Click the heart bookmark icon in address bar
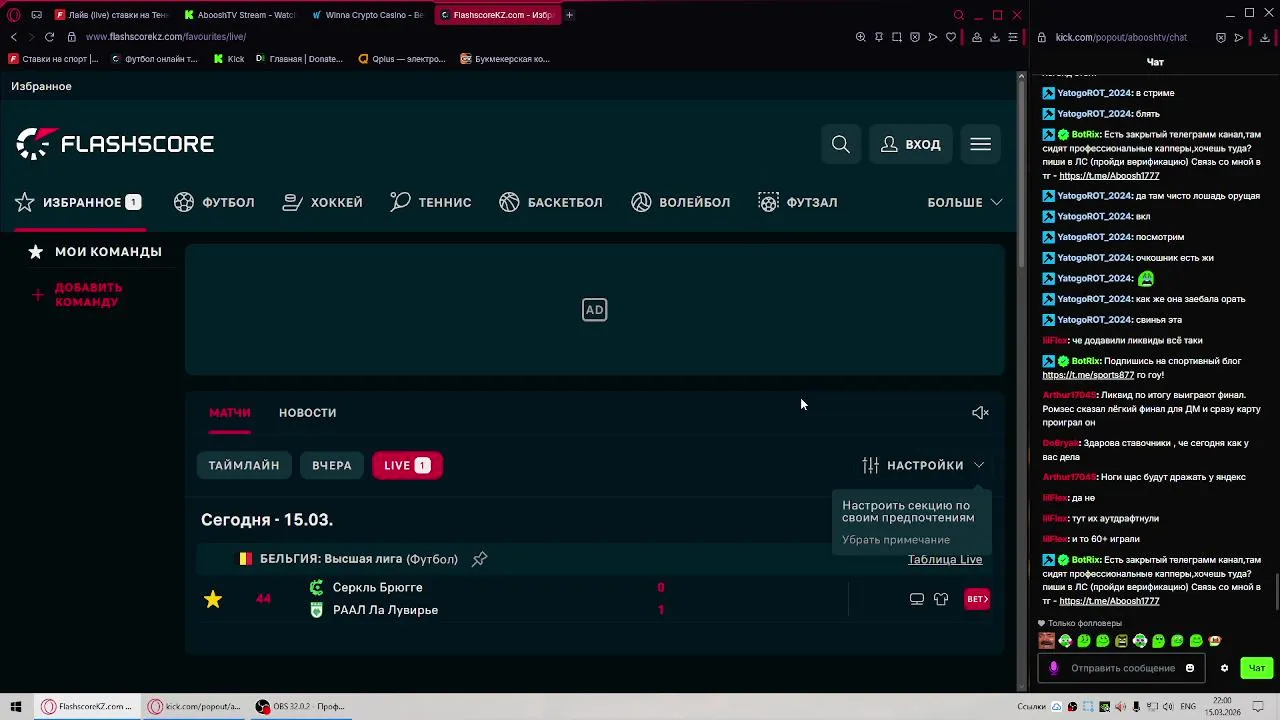Screen dimensions: 1280x720 click(x=951, y=37)
